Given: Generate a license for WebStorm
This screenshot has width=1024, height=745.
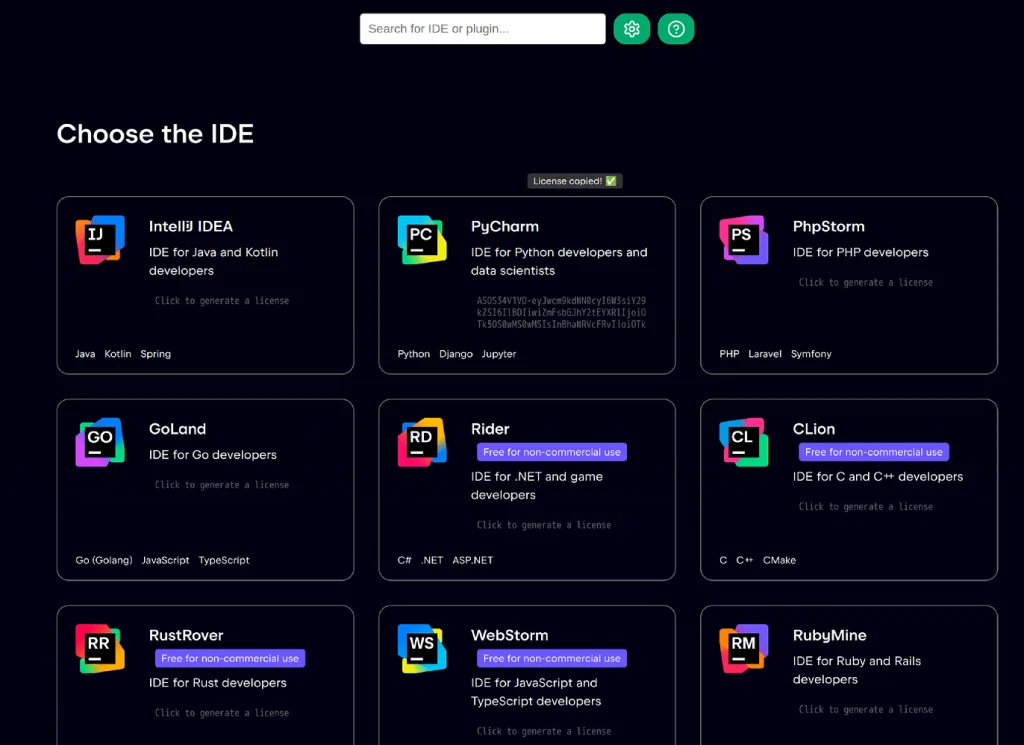Looking at the screenshot, I should click(x=544, y=731).
